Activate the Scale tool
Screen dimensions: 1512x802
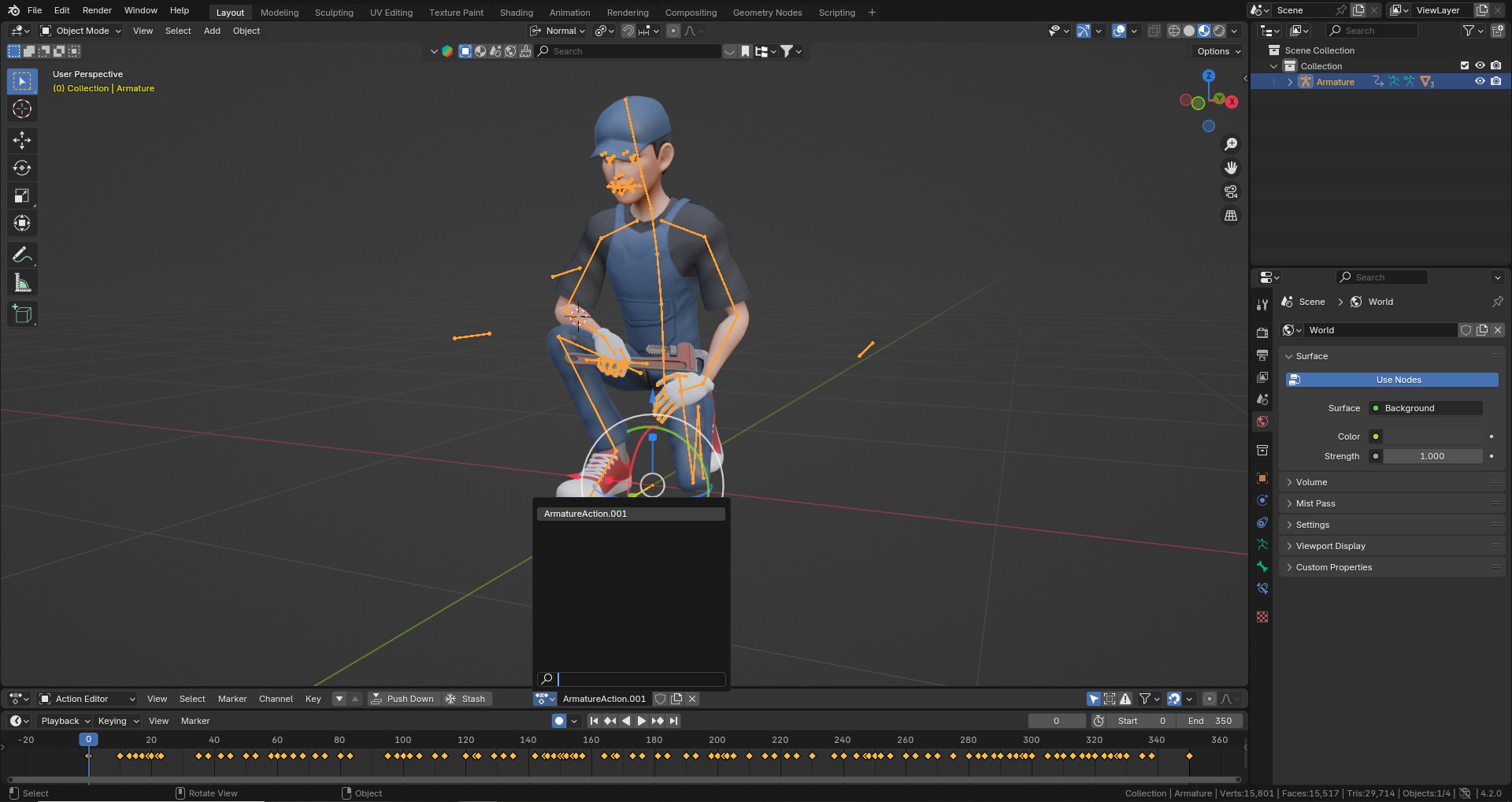(22, 195)
